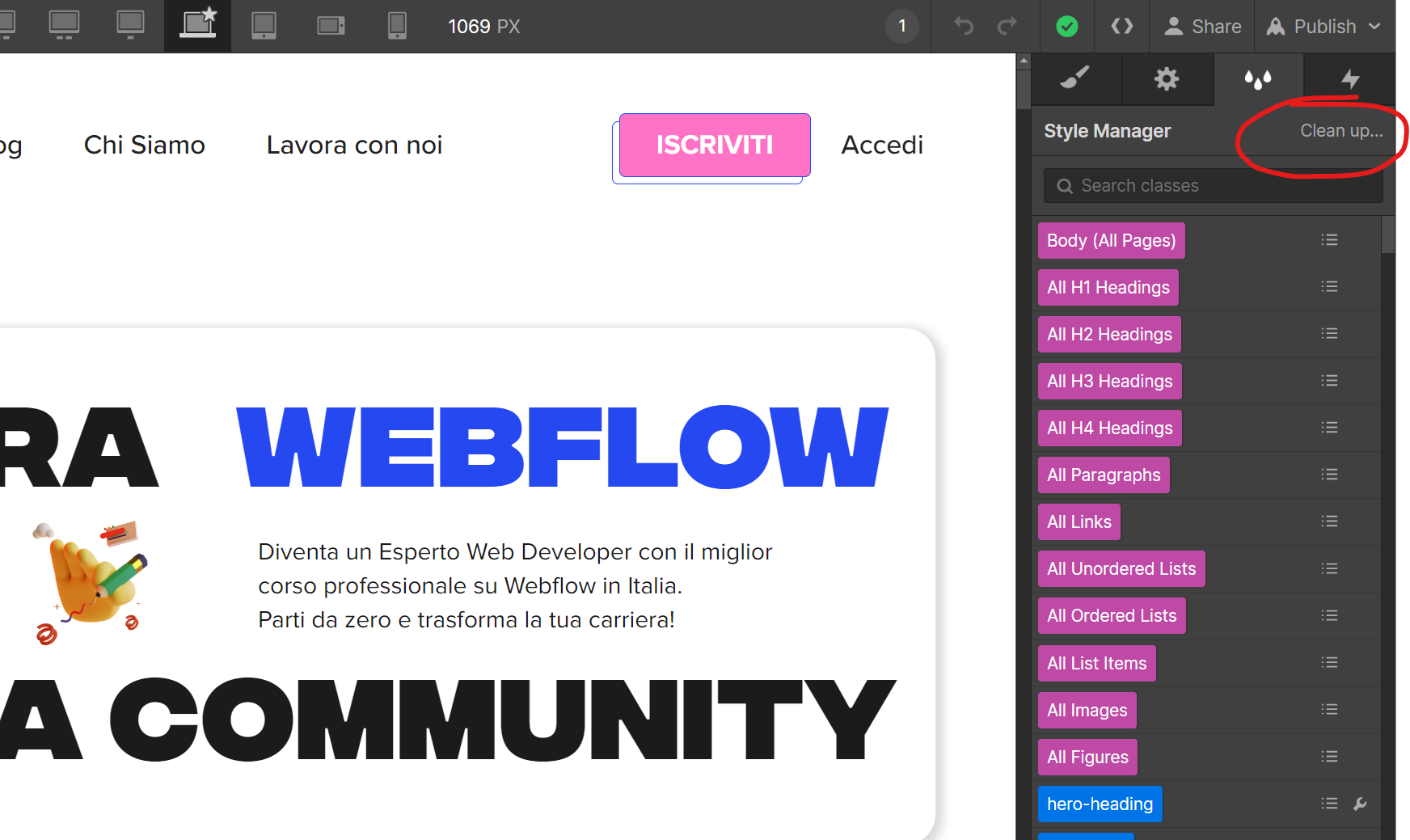Click the Accedi nav link

click(882, 145)
